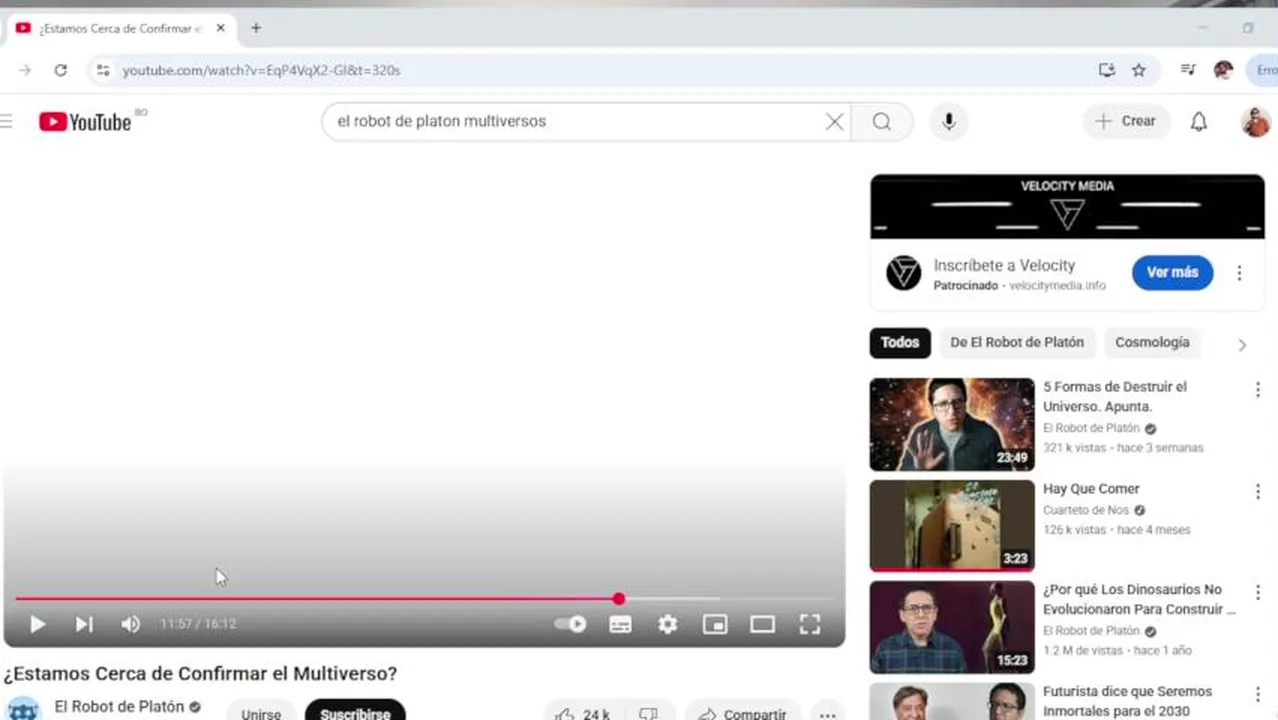Viewport: 1278px width, 720px height.
Task: Open the hamburger guide menu
Action: point(6,121)
